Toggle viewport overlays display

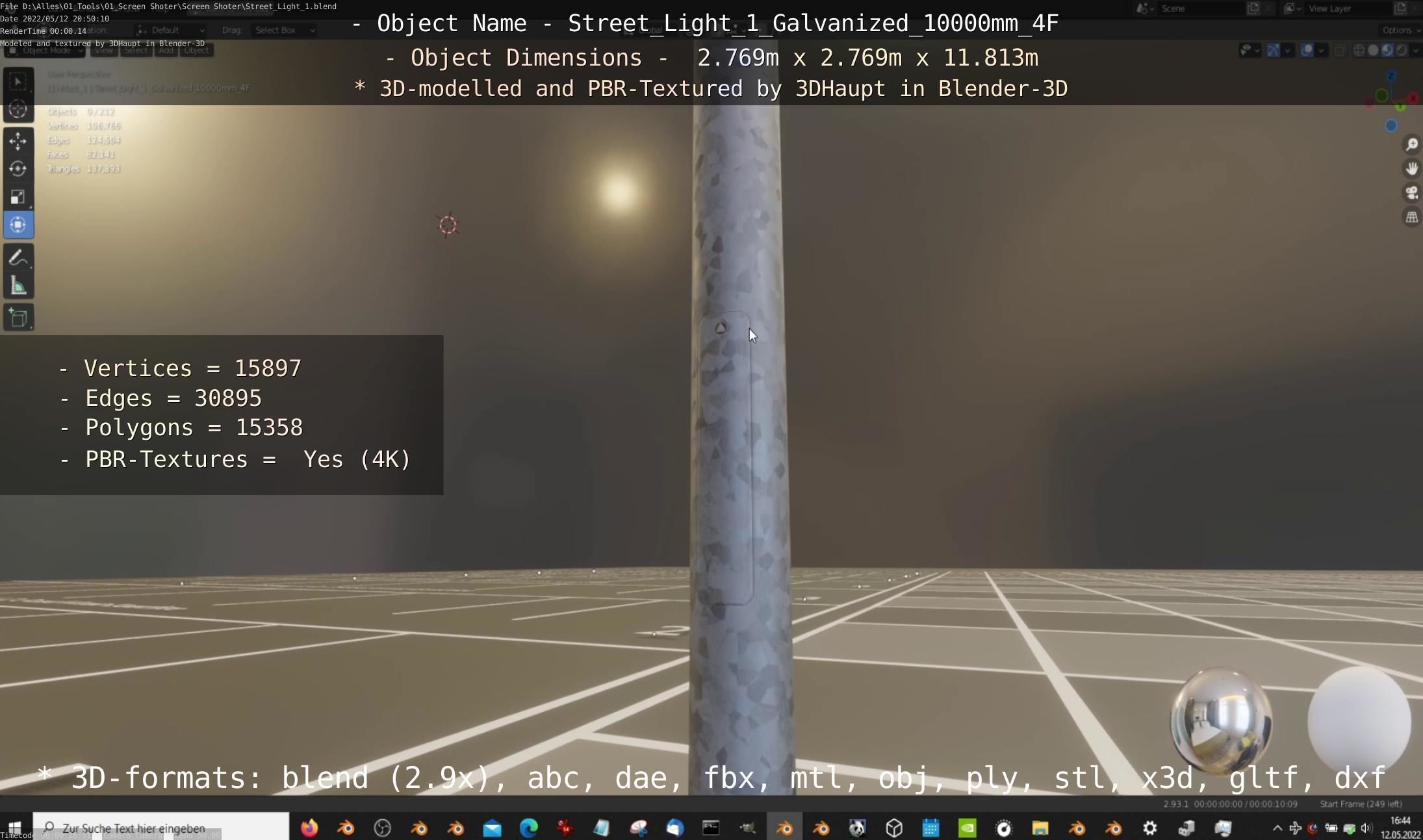click(x=1307, y=50)
